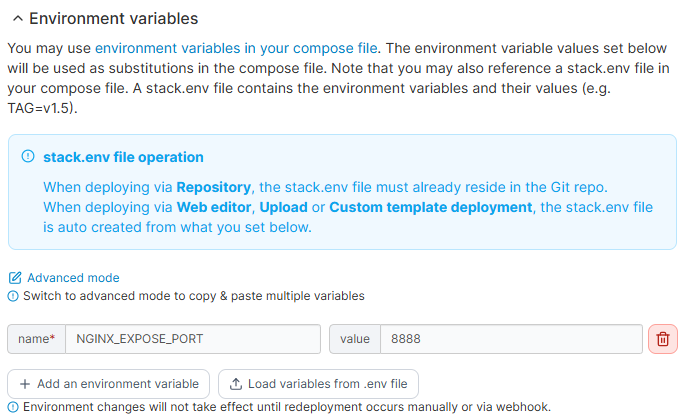Click the plus icon to add a variable
The width and height of the screenshot is (685, 417).
point(25,384)
